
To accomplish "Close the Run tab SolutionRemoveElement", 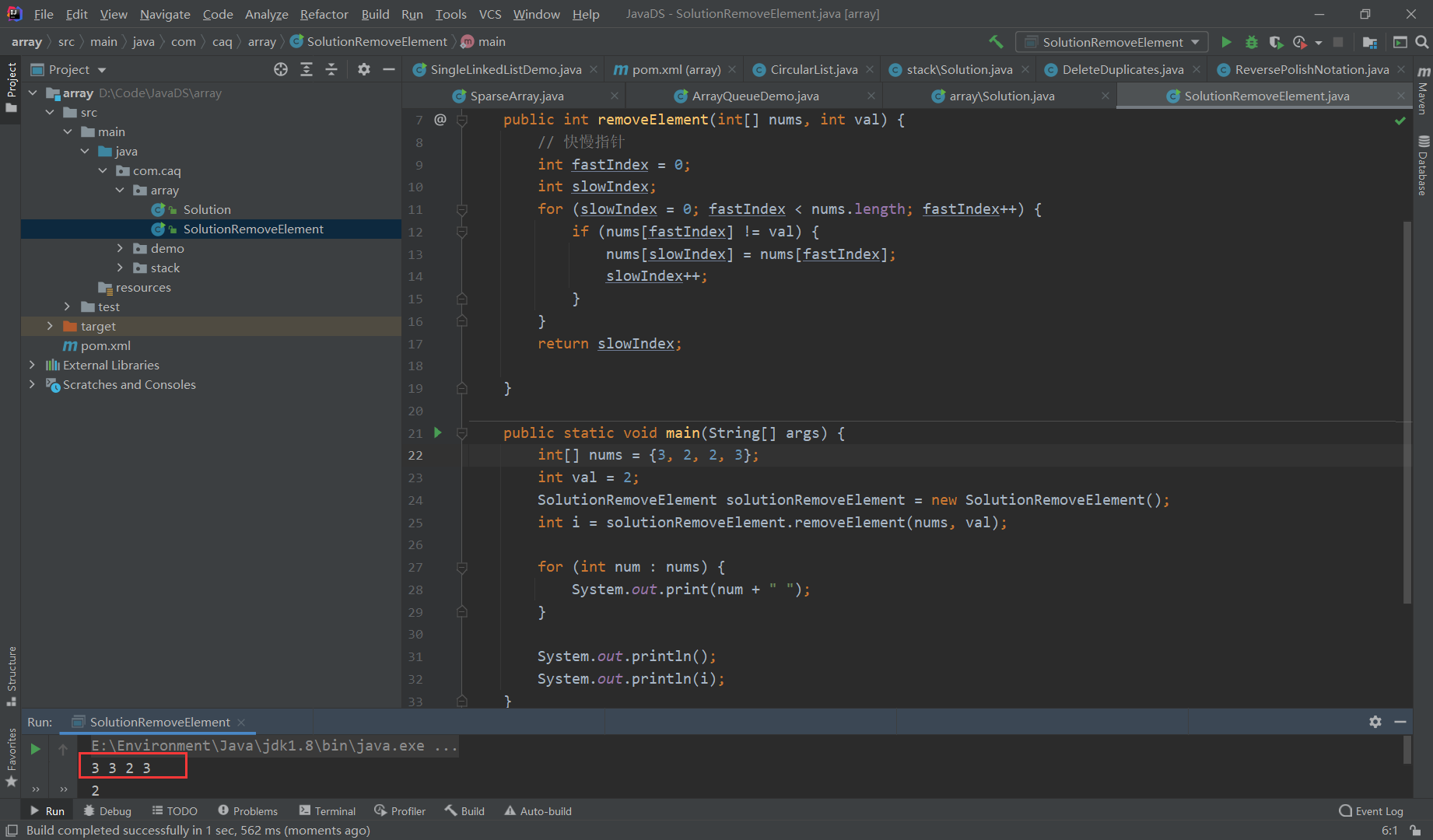I will (241, 723).
